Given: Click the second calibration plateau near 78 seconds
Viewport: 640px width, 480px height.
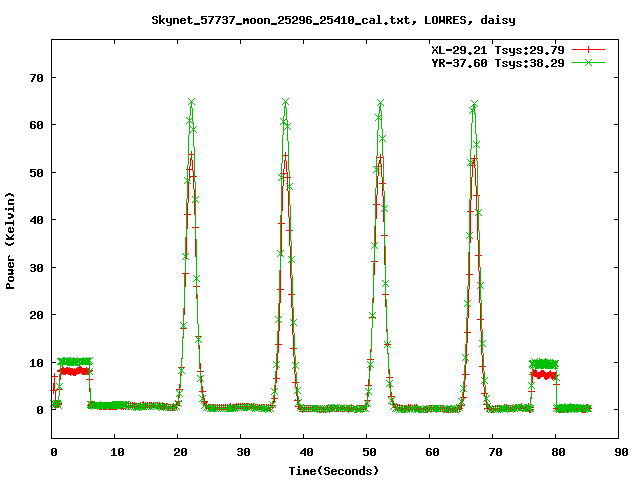Looking at the screenshot, I should (x=543, y=369).
